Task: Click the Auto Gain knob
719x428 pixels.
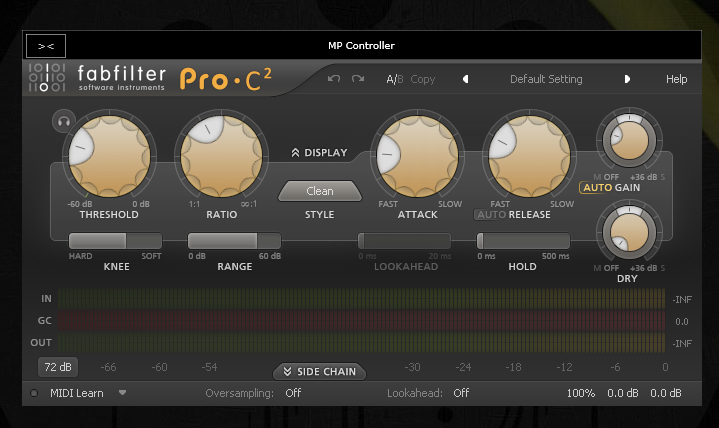Action: (629, 140)
